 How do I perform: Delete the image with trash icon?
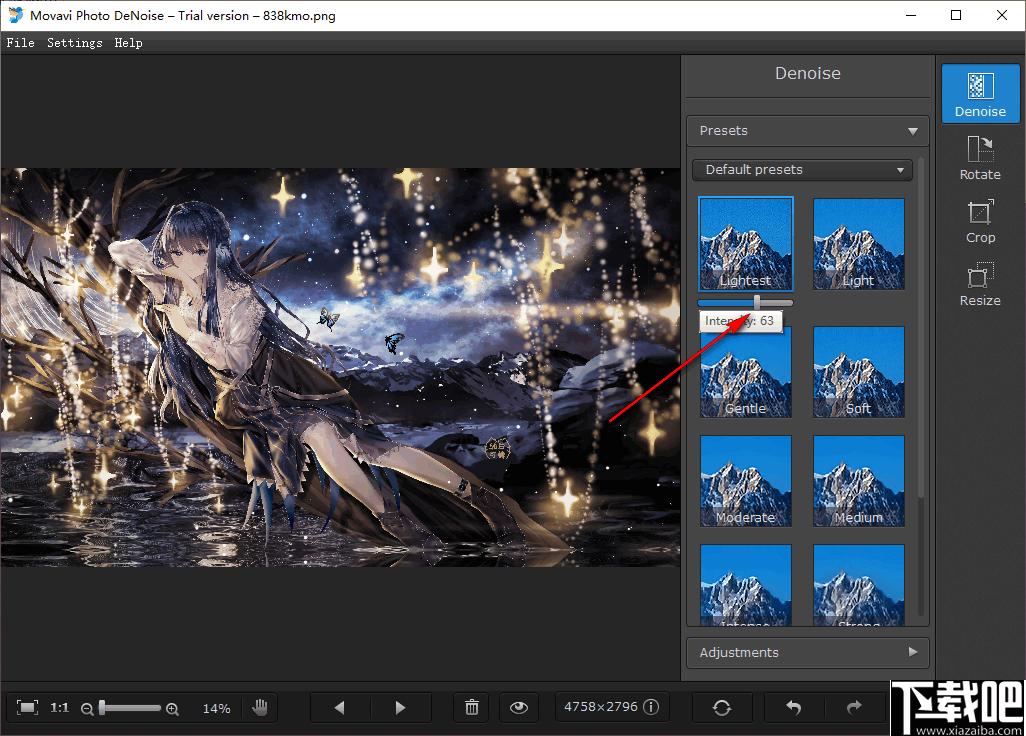(472, 707)
